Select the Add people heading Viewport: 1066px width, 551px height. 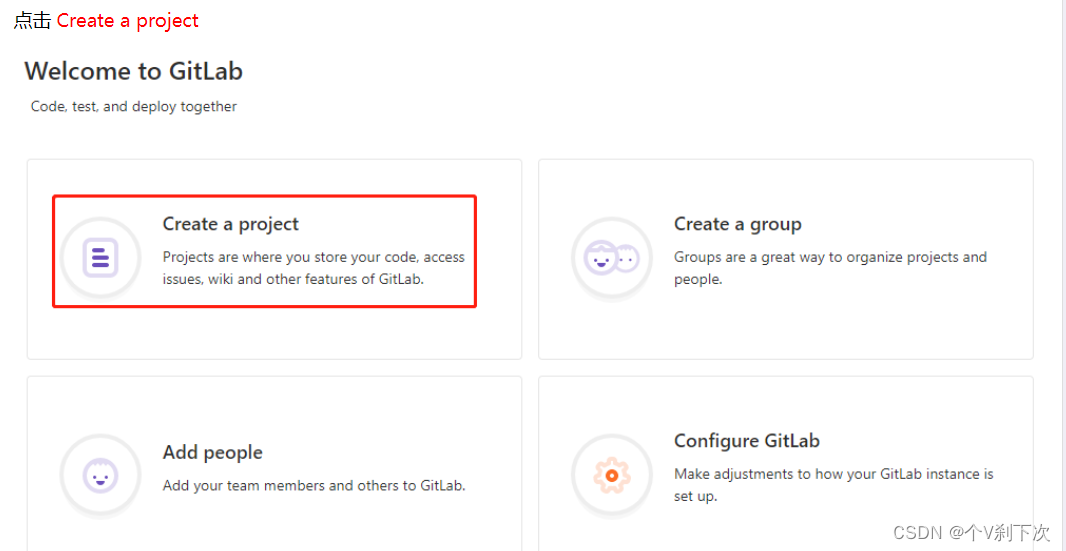click(212, 452)
